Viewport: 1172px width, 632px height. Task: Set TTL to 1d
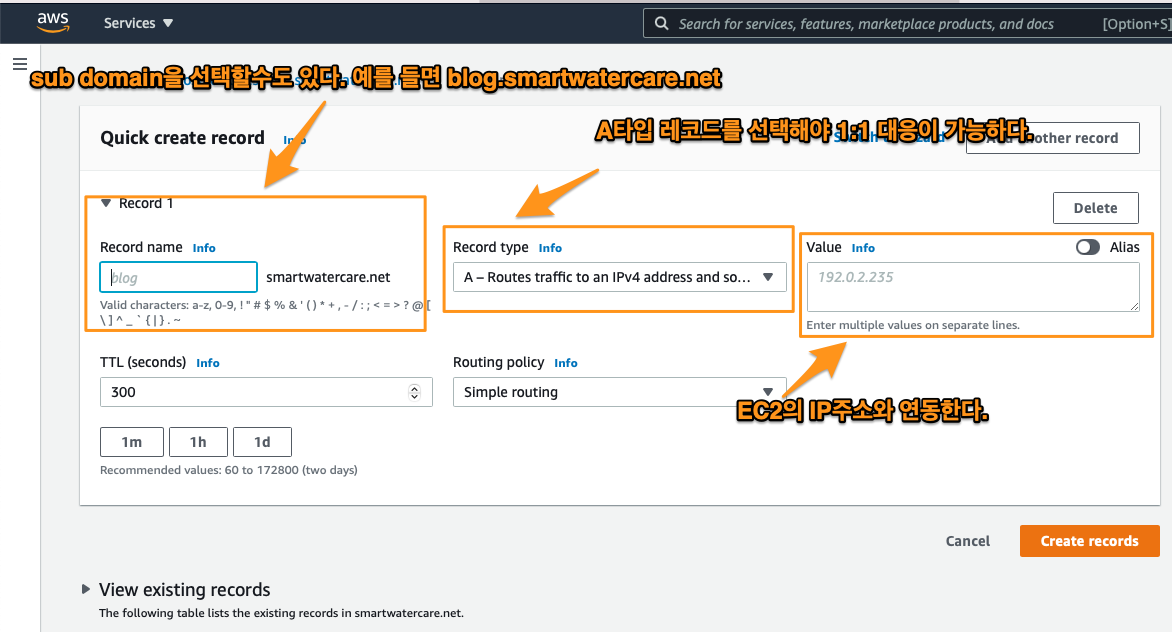(262, 441)
